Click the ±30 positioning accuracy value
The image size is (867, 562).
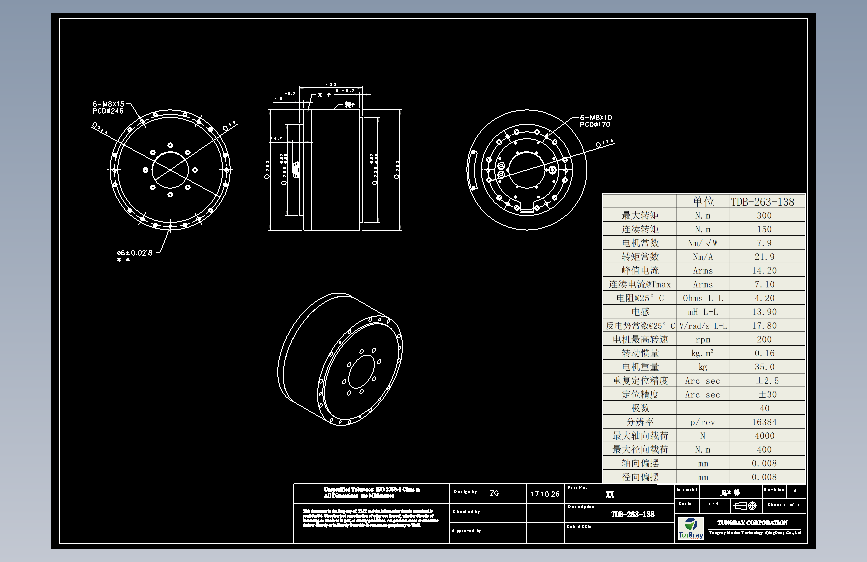pos(767,394)
